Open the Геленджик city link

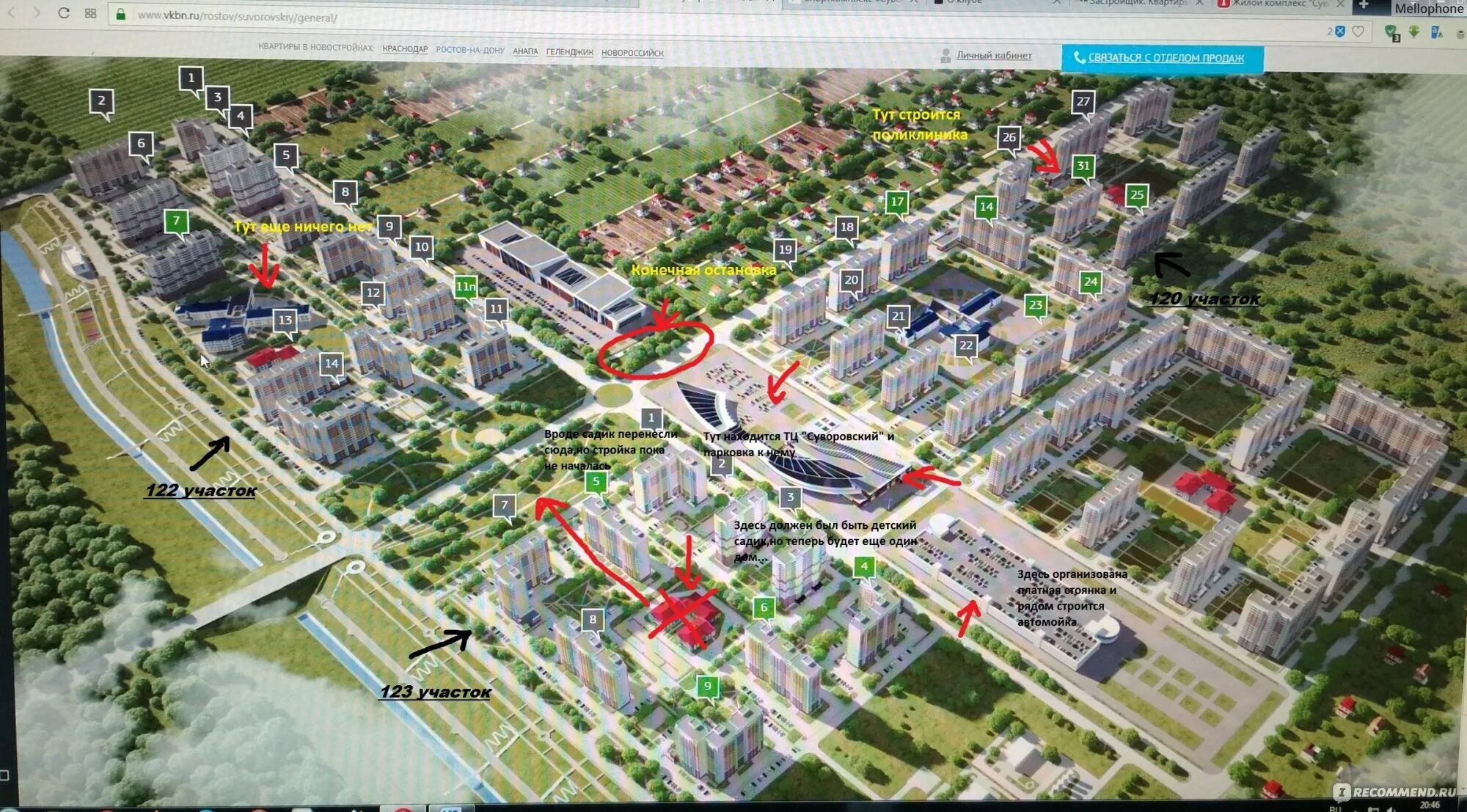pyautogui.click(x=570, y=52)
